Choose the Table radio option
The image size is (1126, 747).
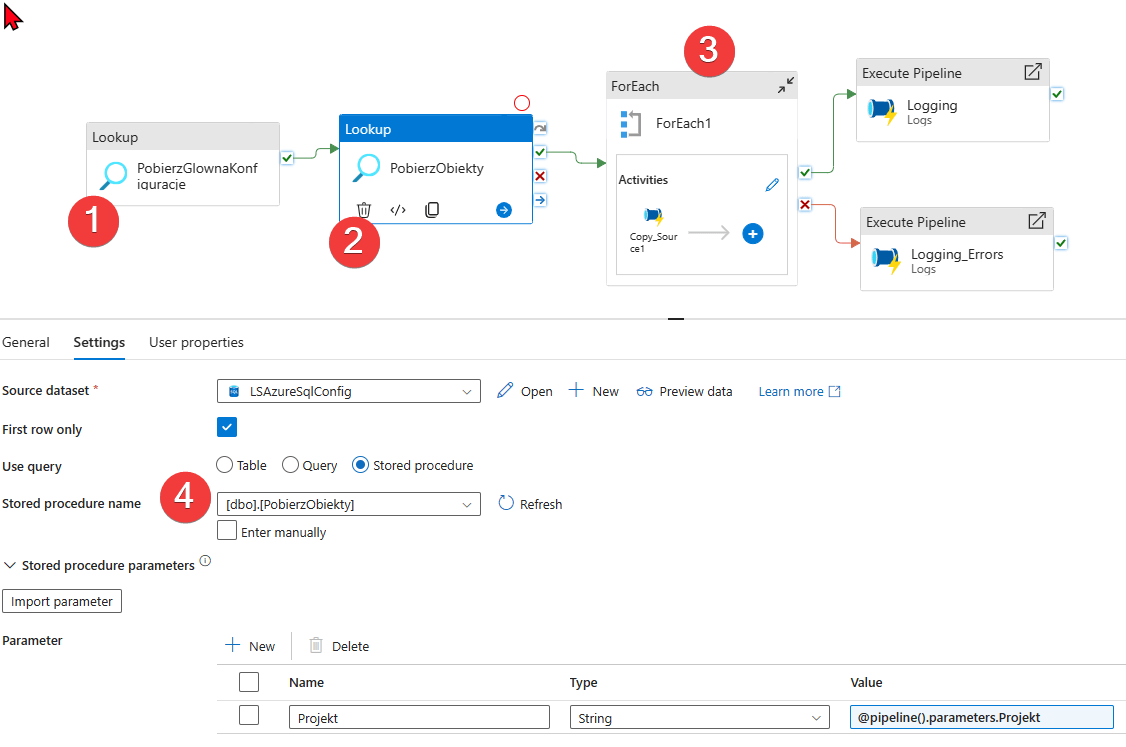tap(225, 465)
